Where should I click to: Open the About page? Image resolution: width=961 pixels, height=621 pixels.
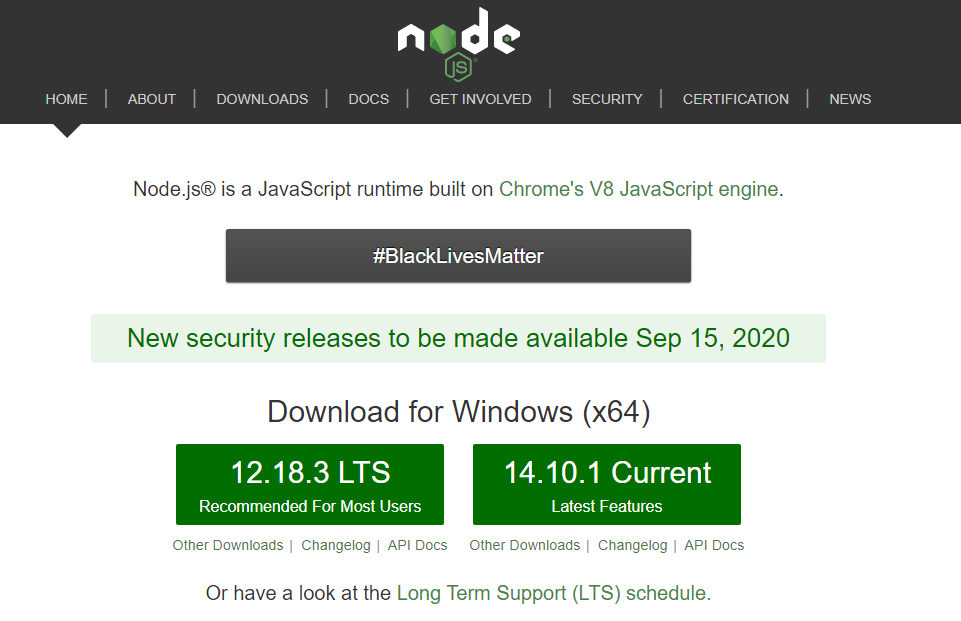tap(152, 99)
